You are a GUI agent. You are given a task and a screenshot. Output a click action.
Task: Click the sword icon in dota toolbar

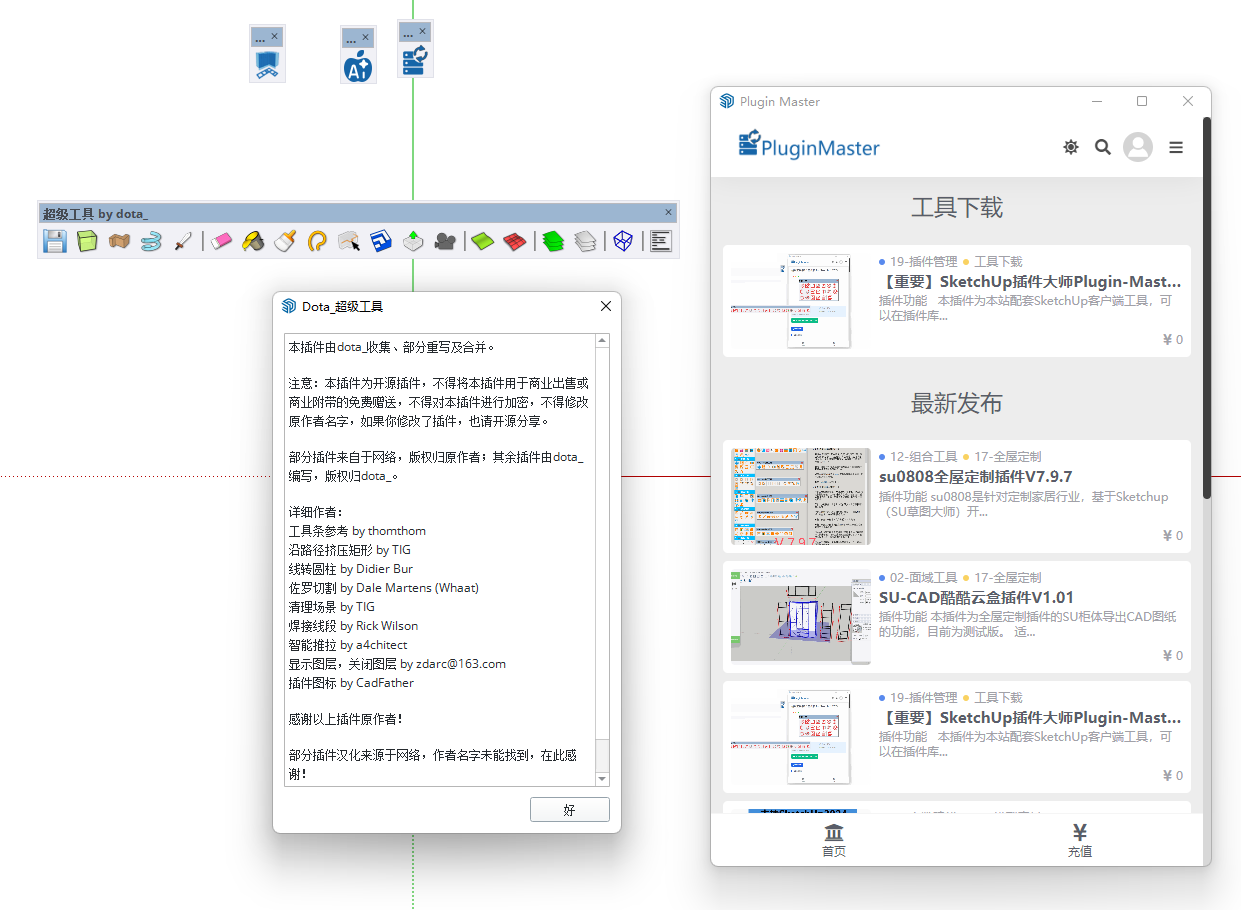[183, 241]
